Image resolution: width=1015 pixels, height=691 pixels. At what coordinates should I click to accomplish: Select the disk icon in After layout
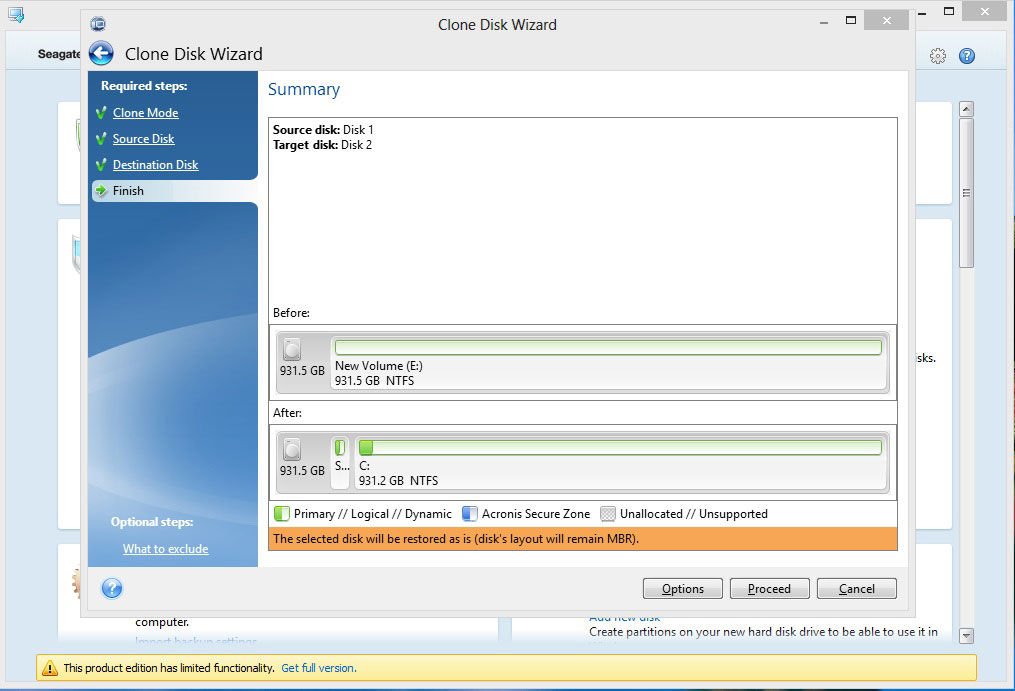pos(292,449)
